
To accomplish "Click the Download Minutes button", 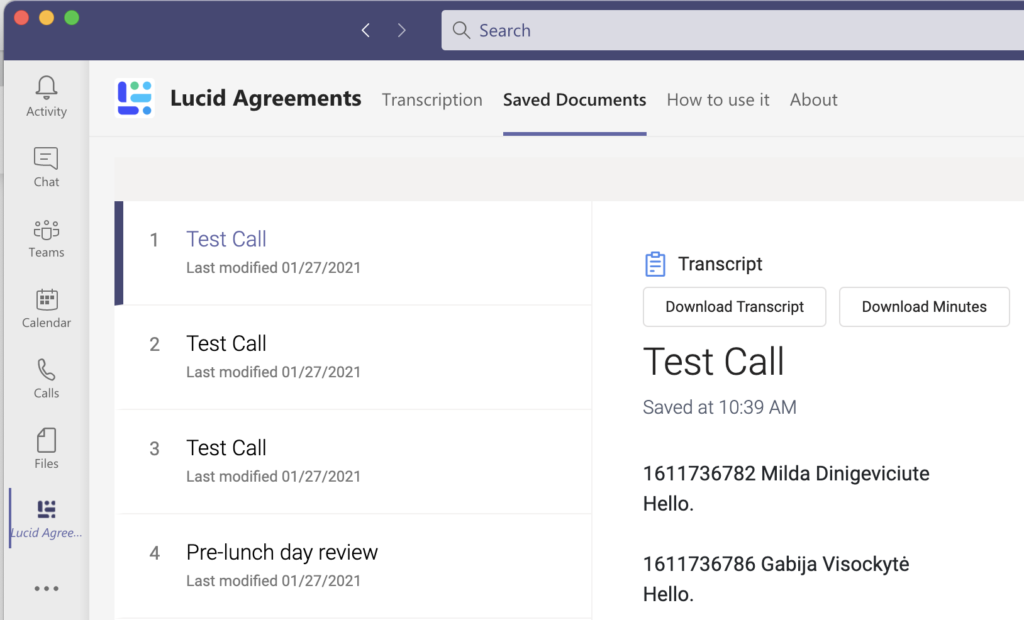I will (x=924, y=306).
